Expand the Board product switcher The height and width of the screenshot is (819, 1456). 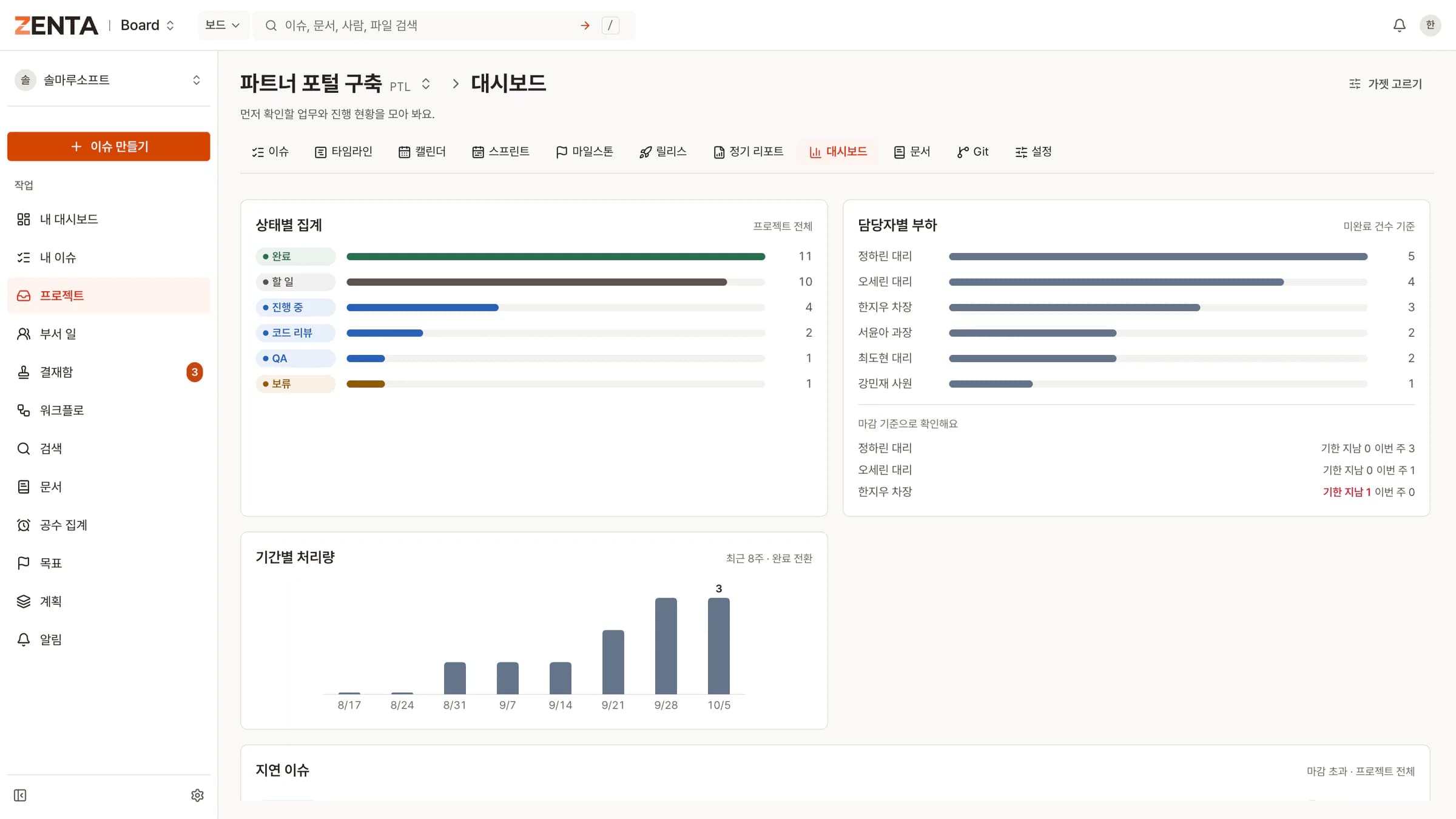(x=147, y=25)
